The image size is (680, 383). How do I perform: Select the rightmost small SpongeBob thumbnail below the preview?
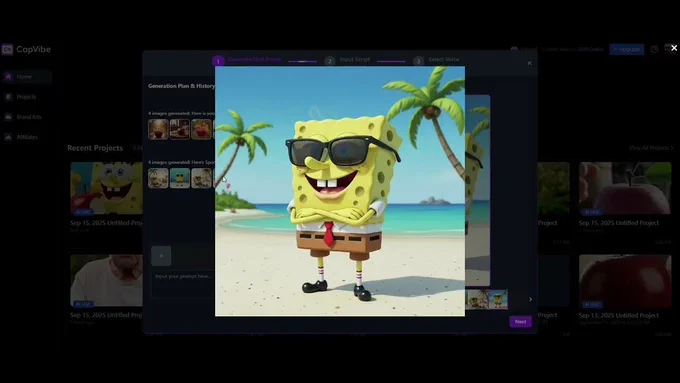[497, 299]
